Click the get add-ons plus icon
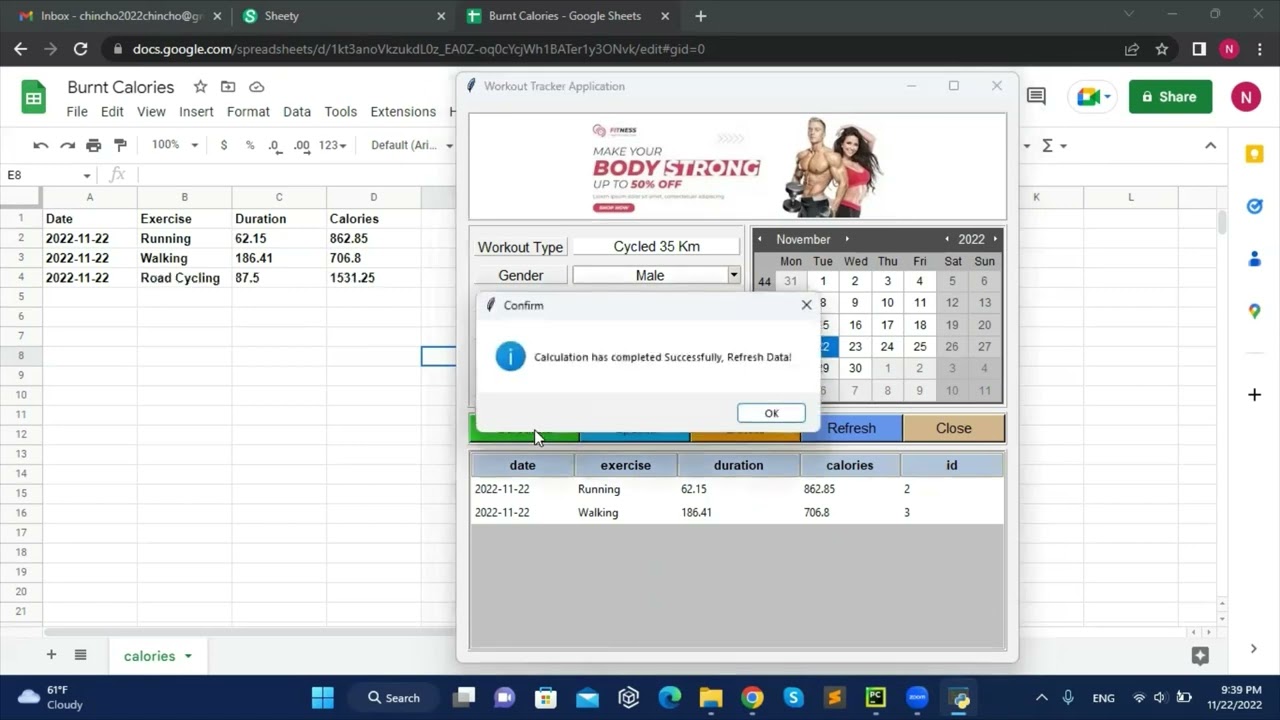Screen dimensions: 1280x720 1254,395
